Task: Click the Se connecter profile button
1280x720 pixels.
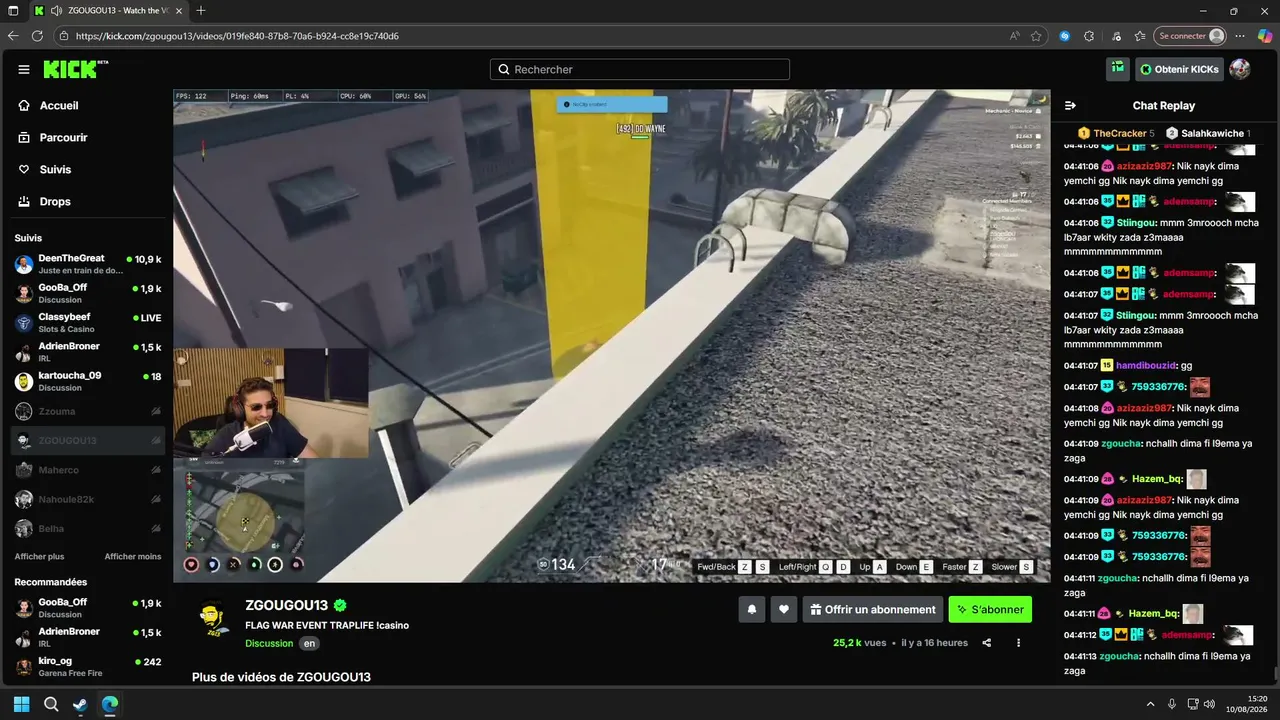Action: click(x=1190, y=36)
